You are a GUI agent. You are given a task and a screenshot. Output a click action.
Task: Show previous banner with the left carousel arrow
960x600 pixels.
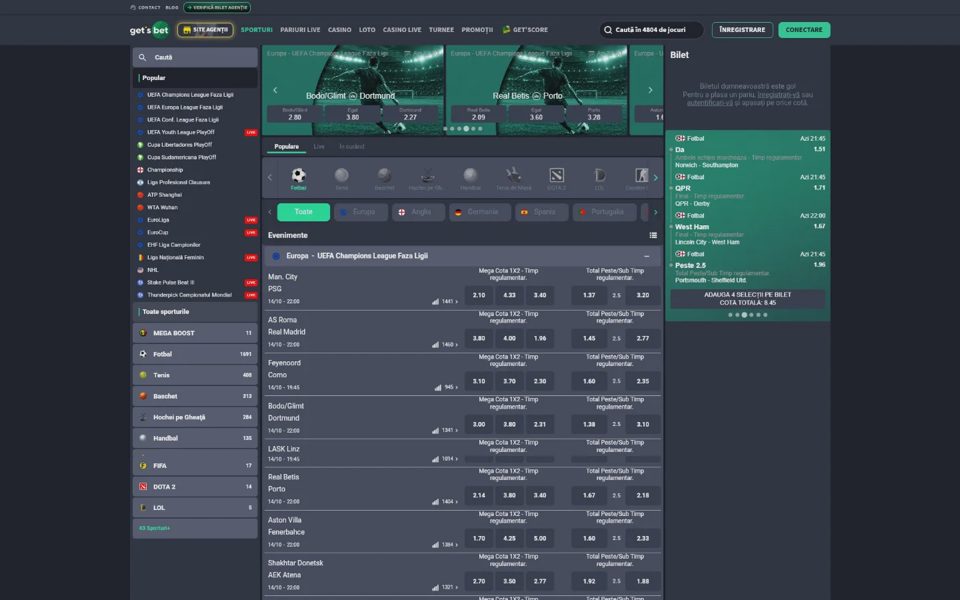275,90
